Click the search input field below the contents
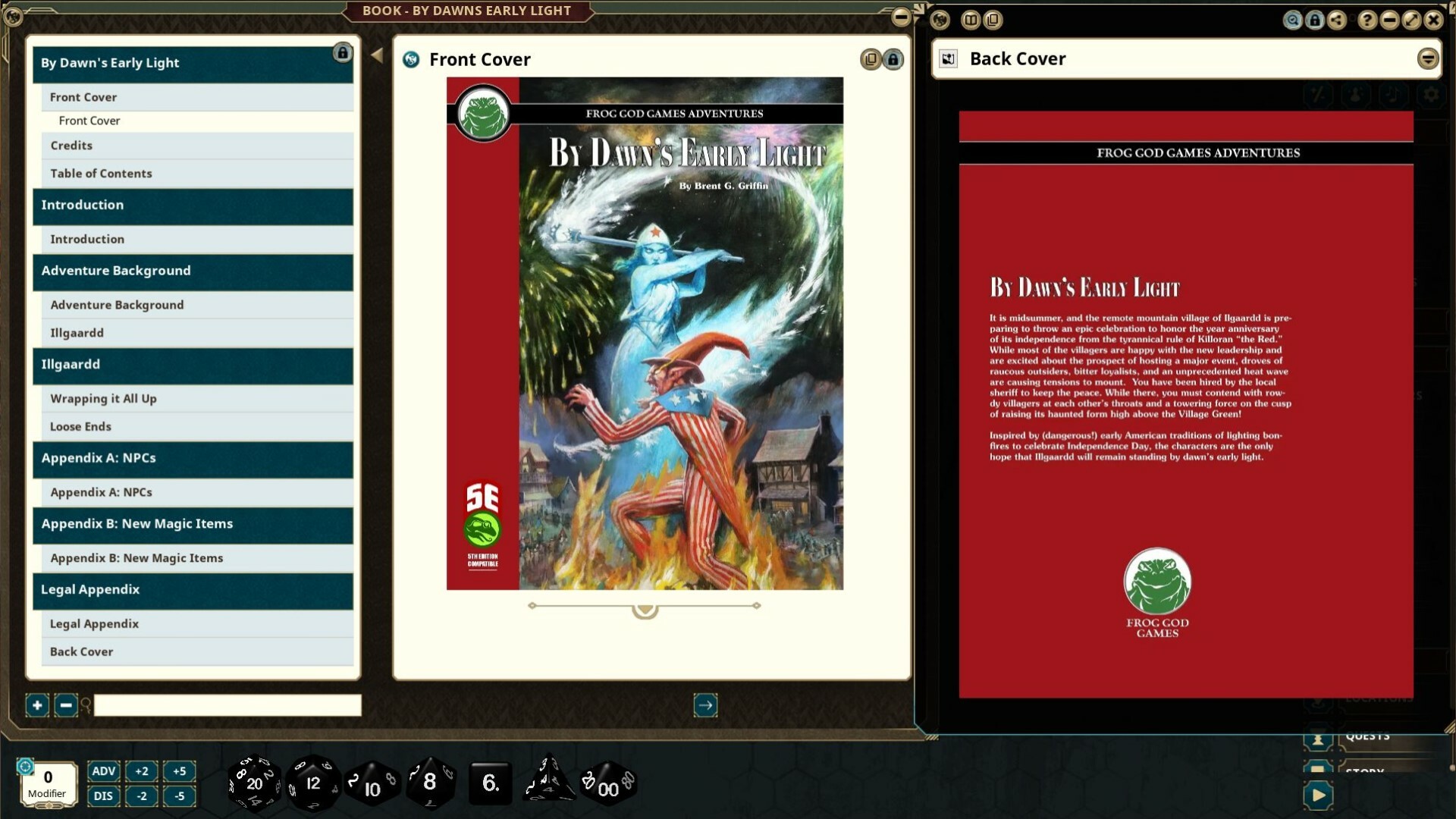1456x819 pixels. point(226,705)
